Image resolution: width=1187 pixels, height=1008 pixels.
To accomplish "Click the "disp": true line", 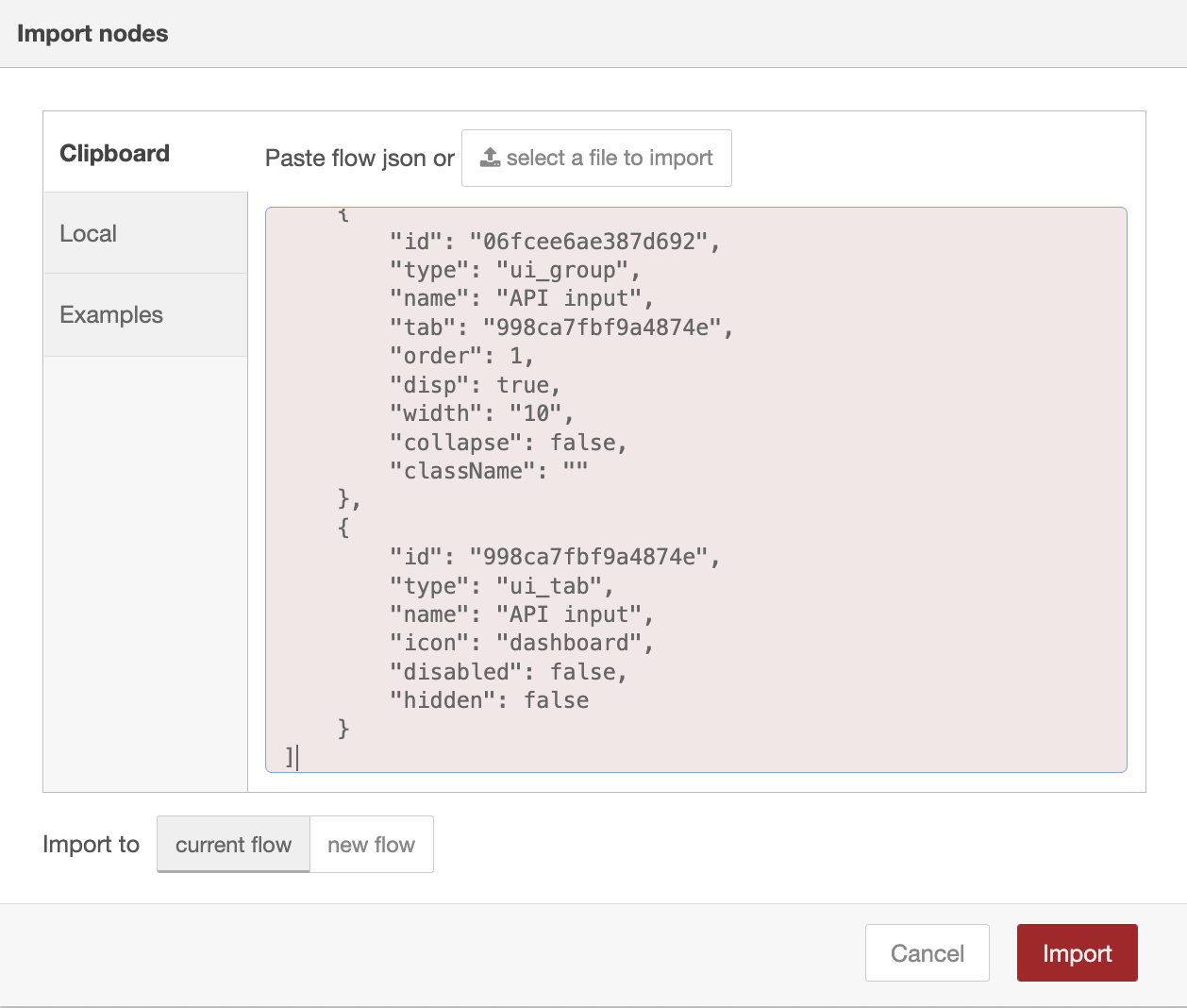I will 475,385.
